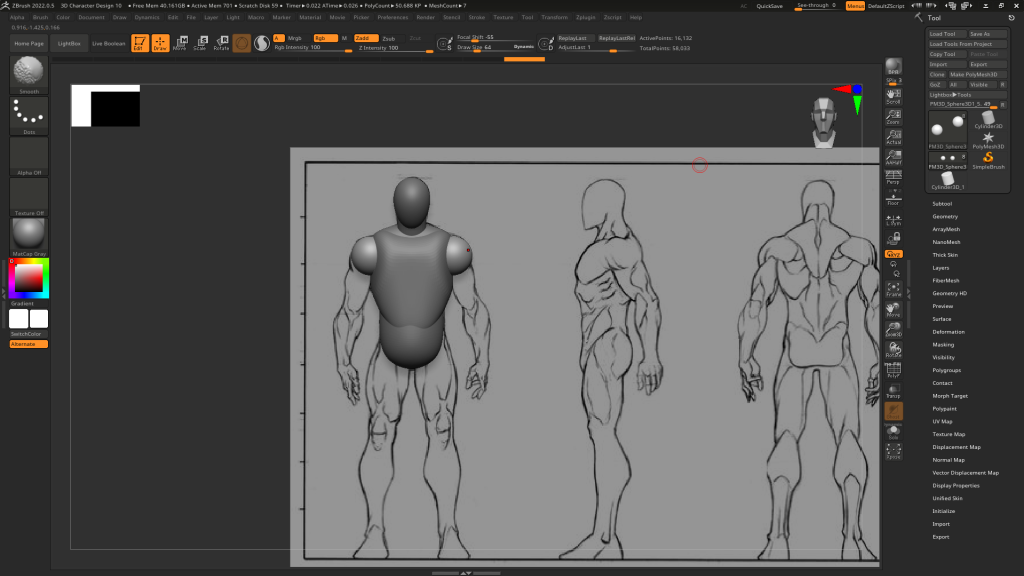
Task: Expand the Deformation section
Action: pyautogui.click(x=948, y=332)
